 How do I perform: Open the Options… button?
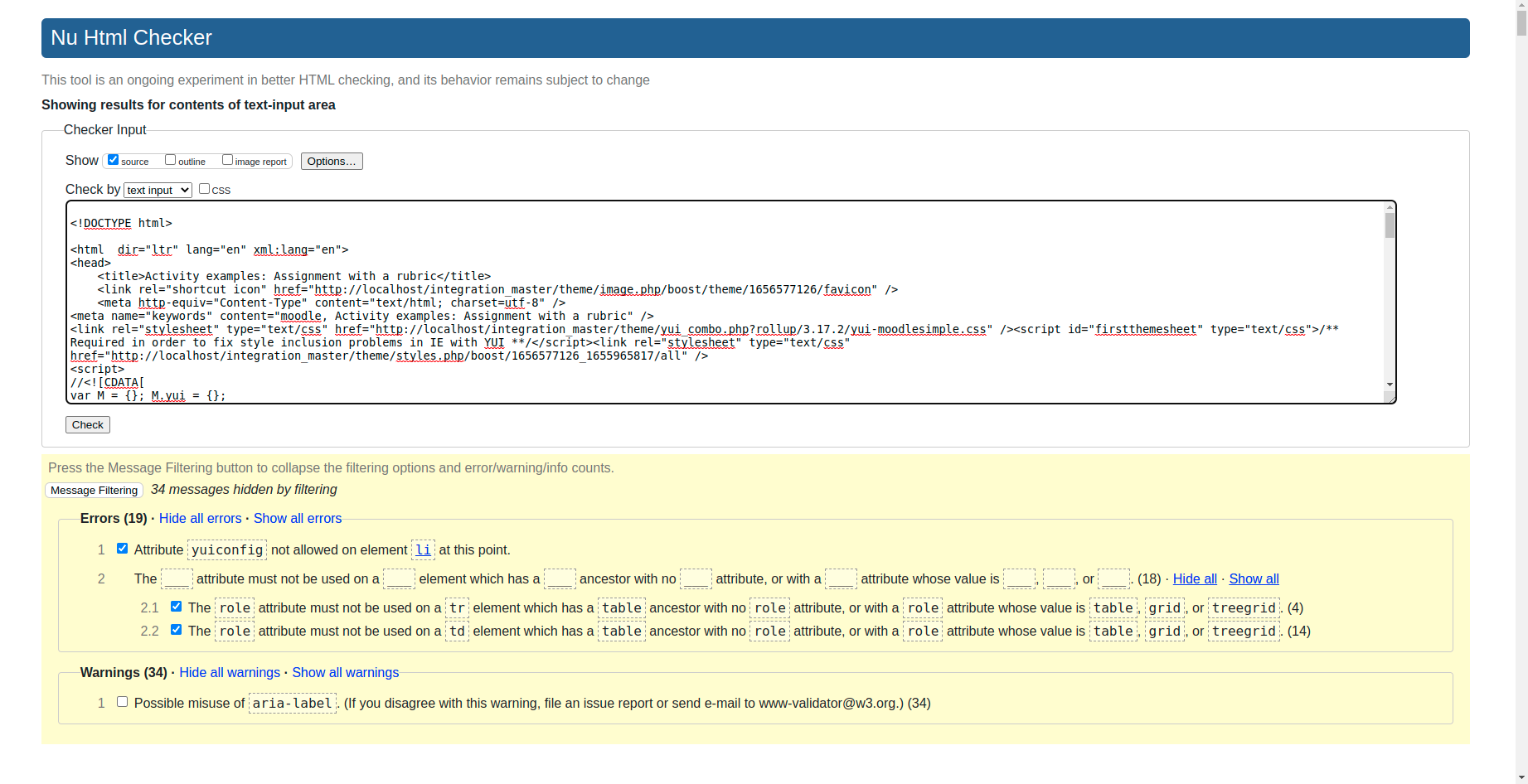332,162
